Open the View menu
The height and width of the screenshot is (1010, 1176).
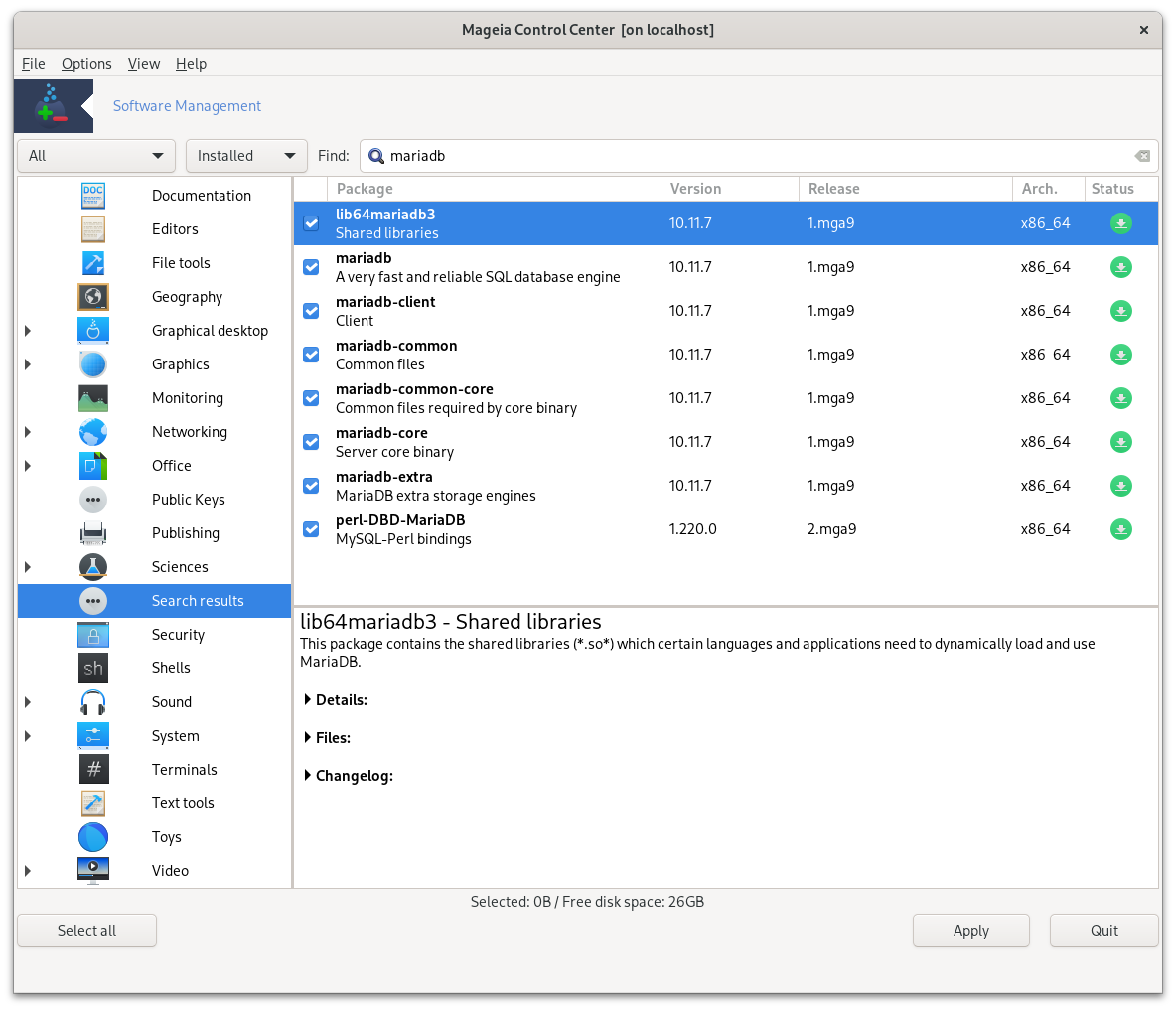pyautogui.click(x=143, y=64)
